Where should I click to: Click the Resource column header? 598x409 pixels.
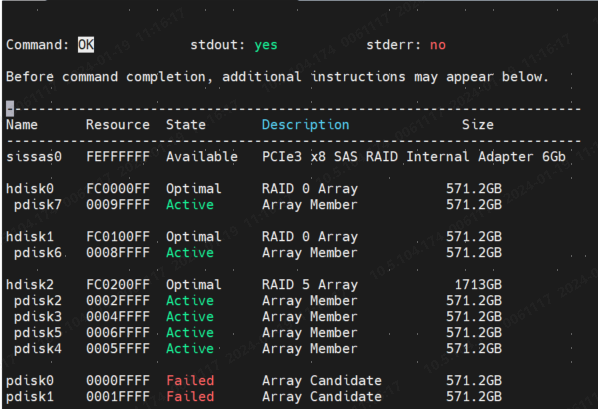click(118, 125)
